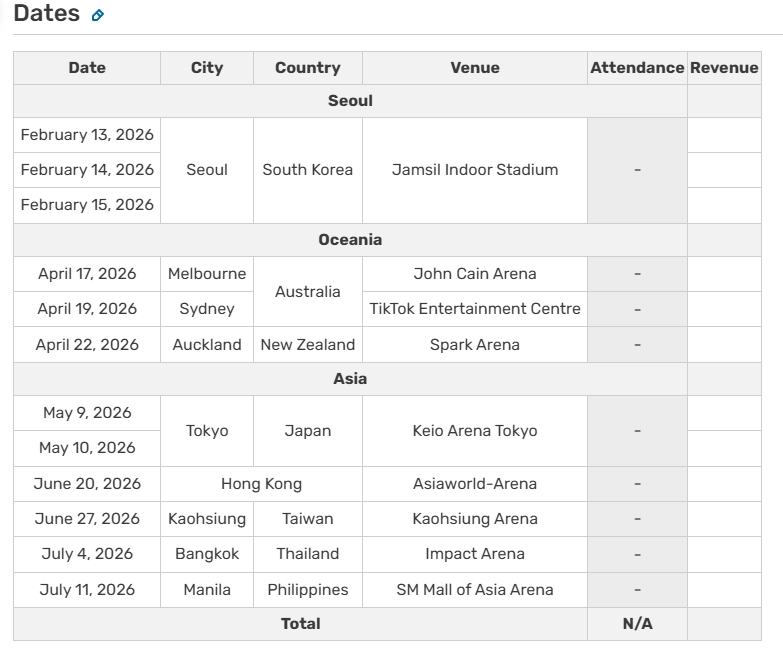The height and width of the screenshot is (654, 783).
Task: Select the July 11, 2026 date cell
Action: pos(87,590)
